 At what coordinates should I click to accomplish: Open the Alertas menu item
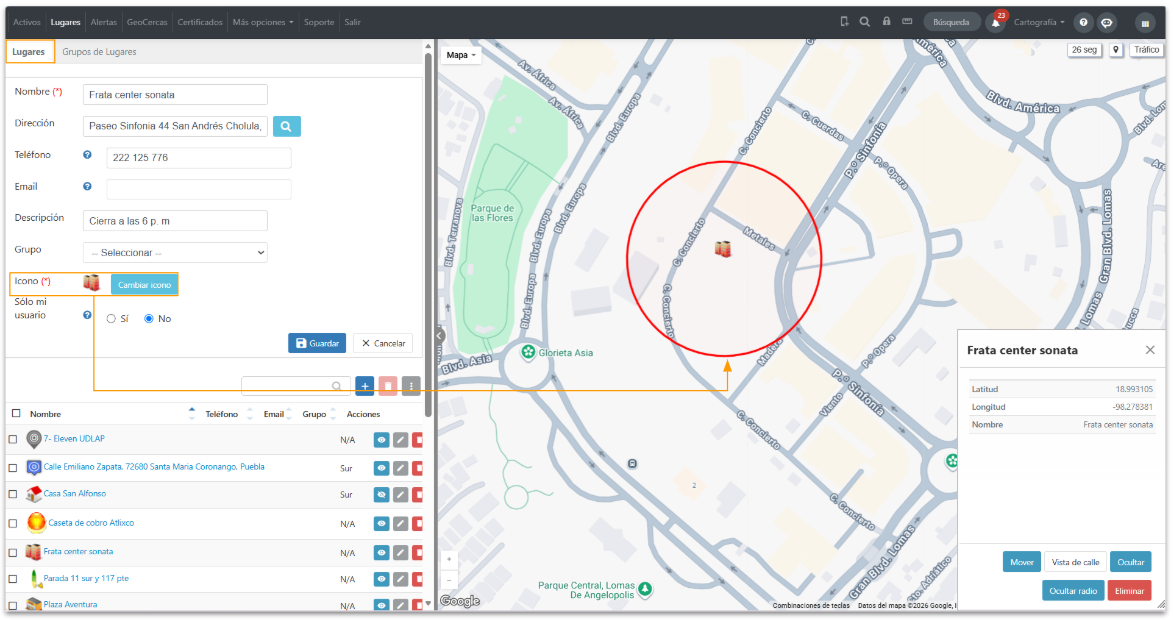tap(103, 22)
